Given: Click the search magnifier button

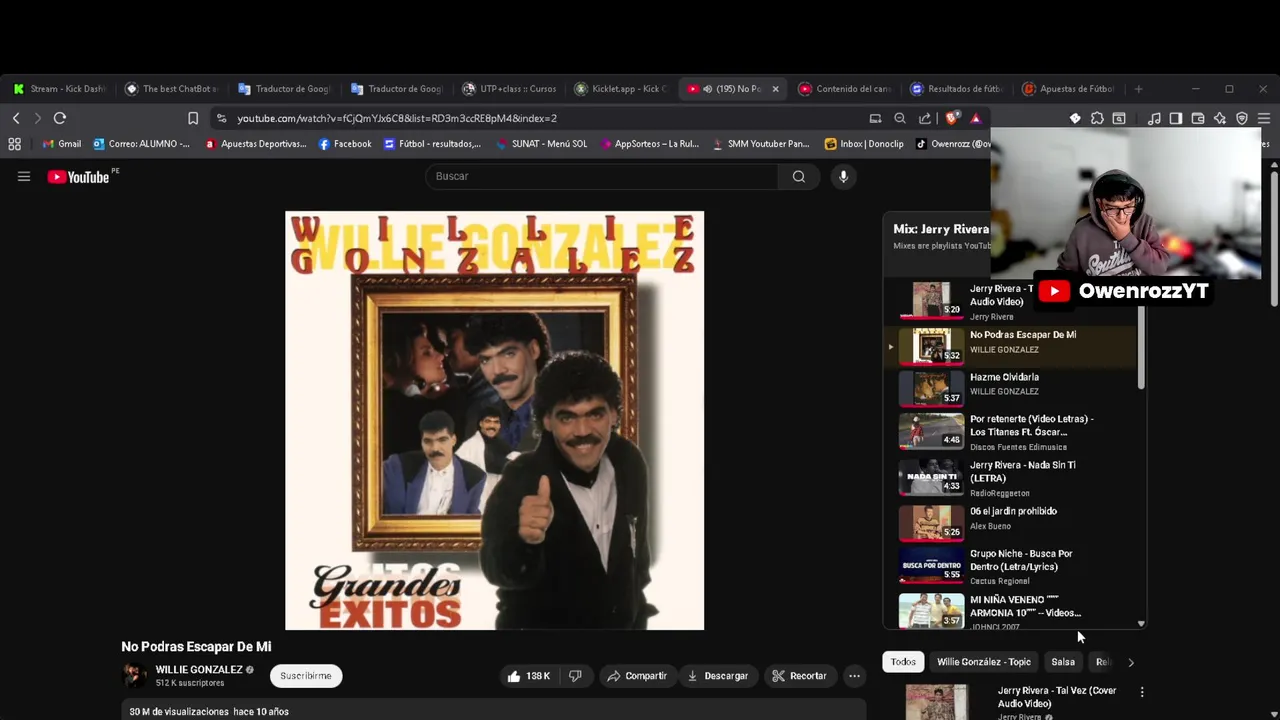Looking at the screenshot, I should pos(798,176).
